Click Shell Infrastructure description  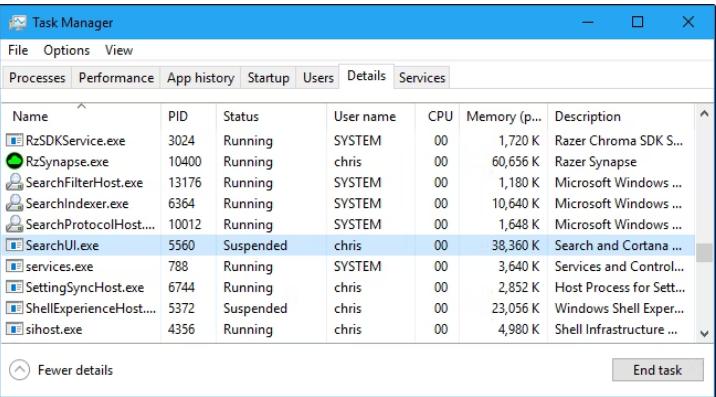coord(616,330)
